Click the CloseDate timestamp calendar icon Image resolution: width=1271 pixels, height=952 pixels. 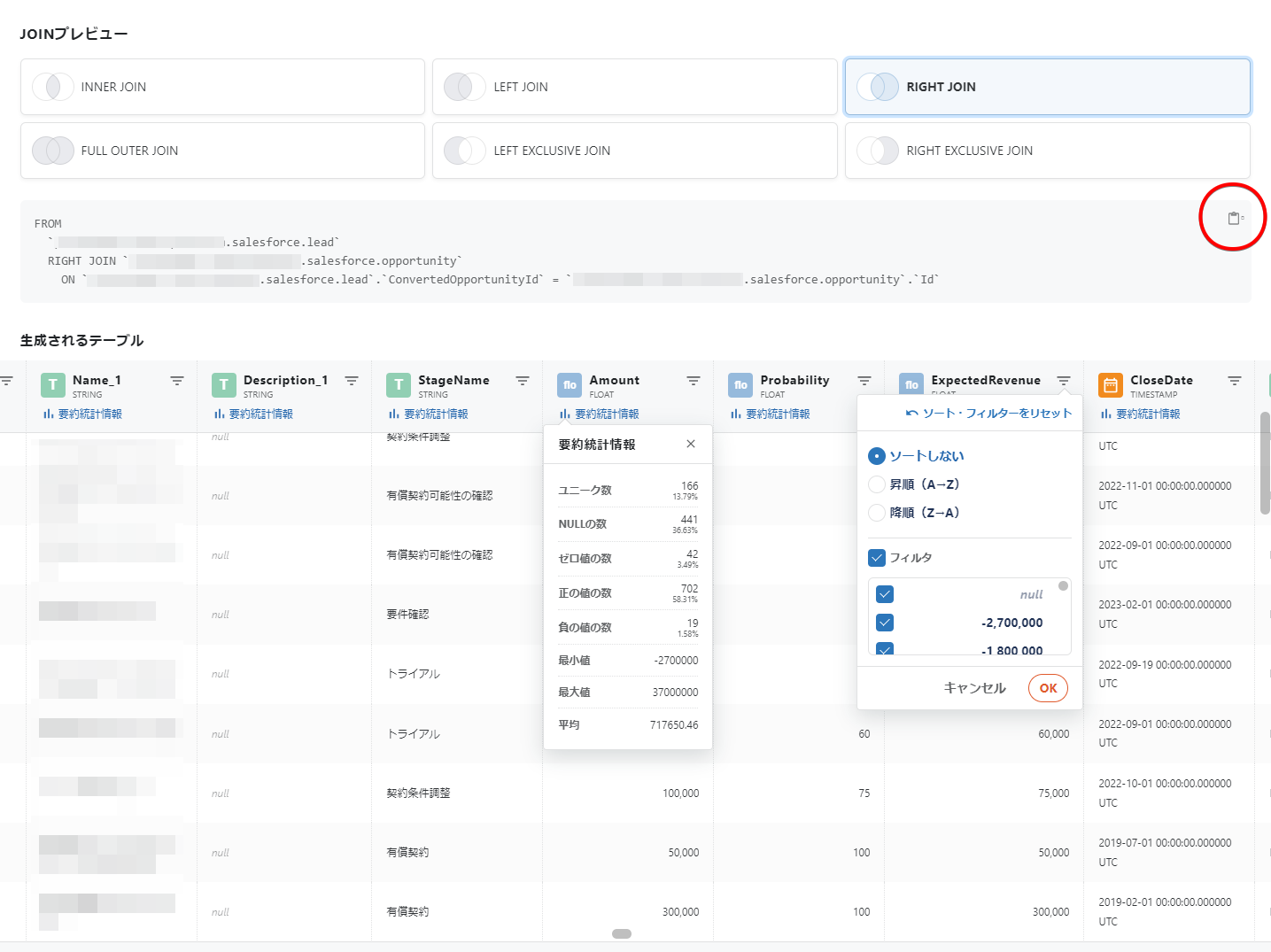pyautogui.click(x=1111, y=385)
